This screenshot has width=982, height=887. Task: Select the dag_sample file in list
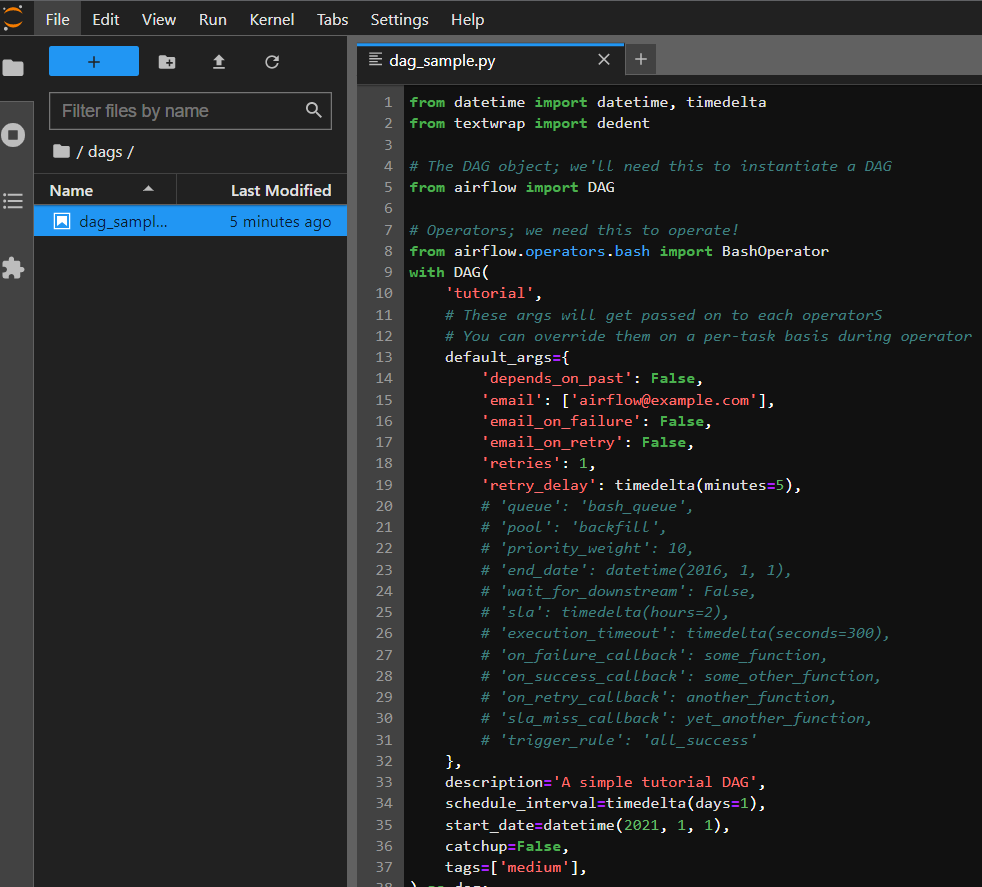coord(124,222)
